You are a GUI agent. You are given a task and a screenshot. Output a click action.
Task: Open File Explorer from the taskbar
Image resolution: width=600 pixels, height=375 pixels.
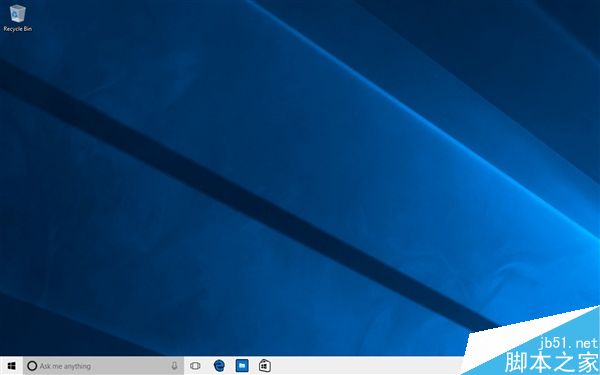[x=242, y=366]
